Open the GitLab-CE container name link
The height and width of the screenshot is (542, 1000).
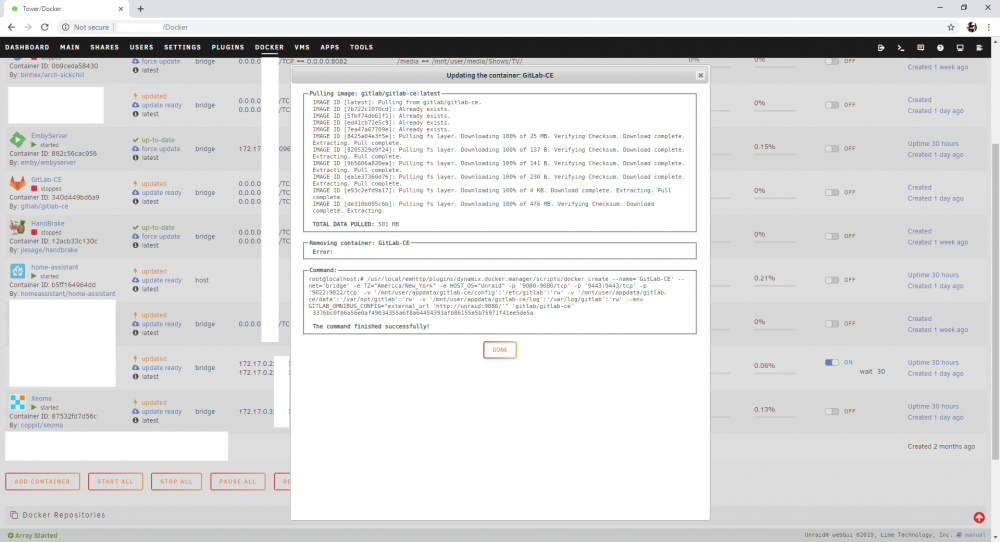[x=47, y=180]
